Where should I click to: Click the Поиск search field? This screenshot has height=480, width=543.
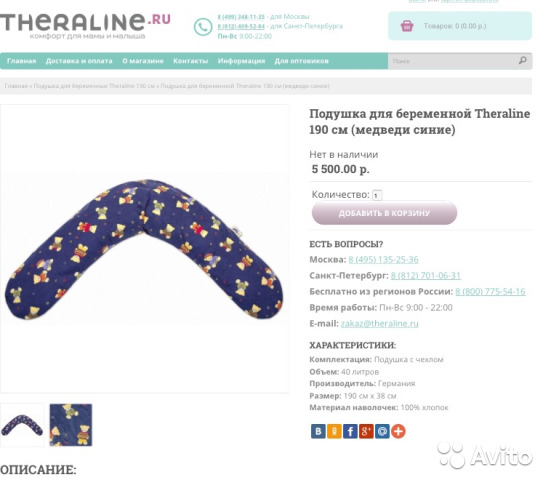[x=452, y=61]
